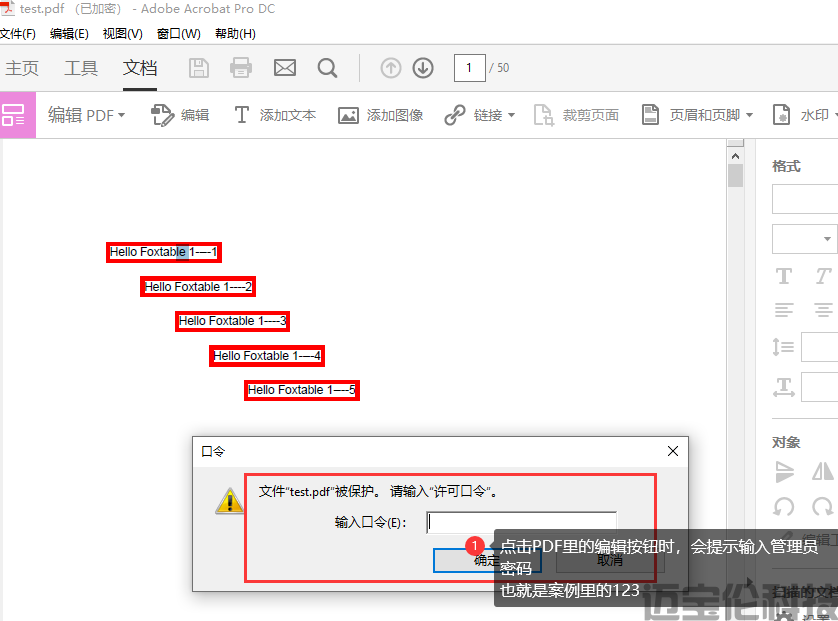Viewport: 838px width, 621px height.
Task: Select the 裁剪页面 crop pages tool
Action: click(576, 115)
